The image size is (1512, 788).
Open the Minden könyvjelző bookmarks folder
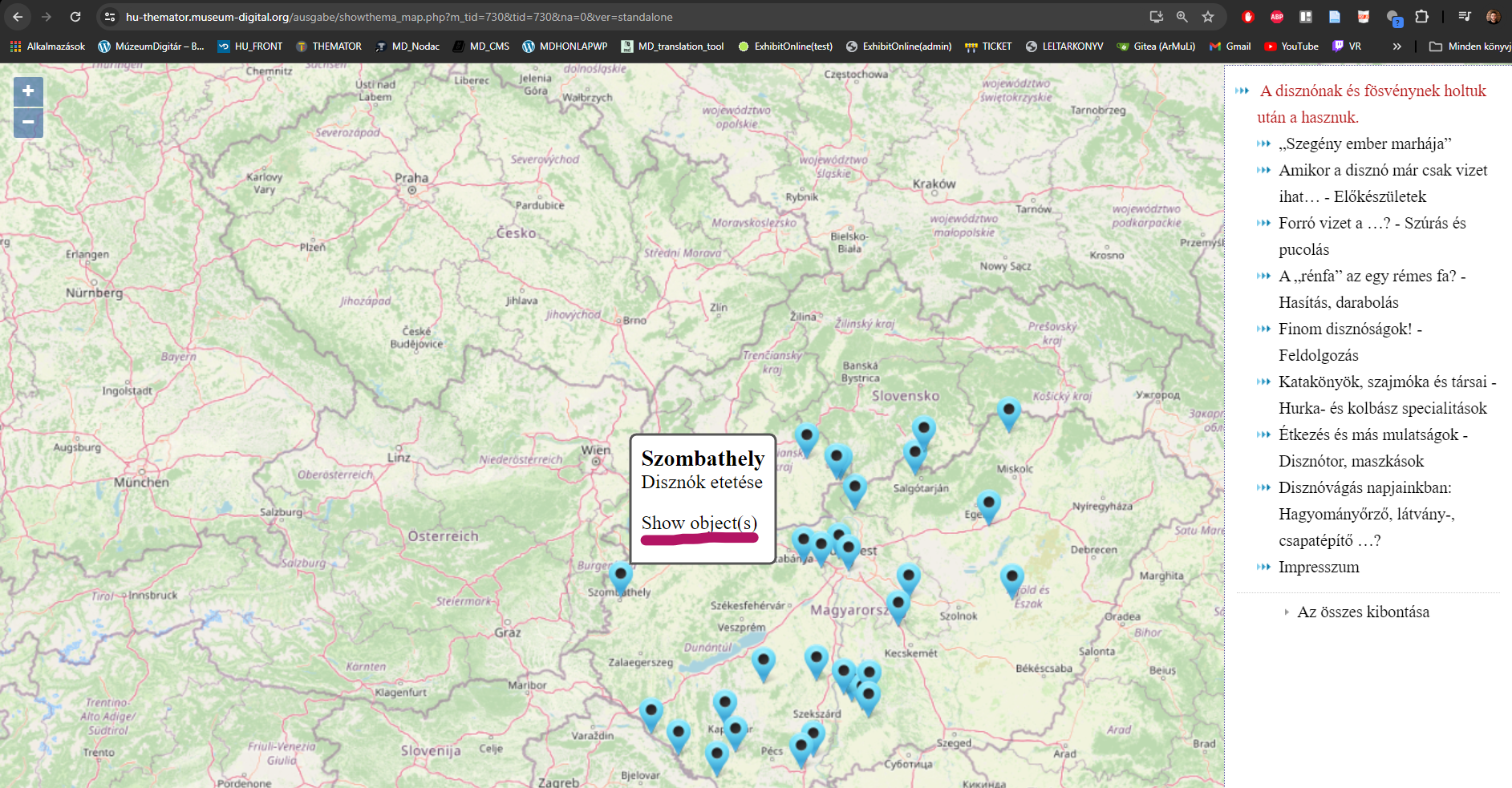[x=1469, y=46]
